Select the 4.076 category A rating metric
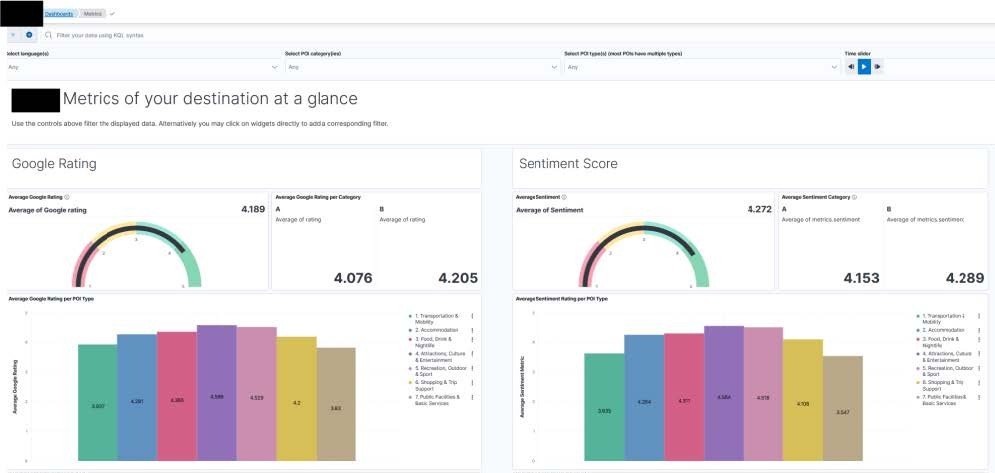Viewport: 995px width, 473px height. pyautogui.click(x=353, y=277)
